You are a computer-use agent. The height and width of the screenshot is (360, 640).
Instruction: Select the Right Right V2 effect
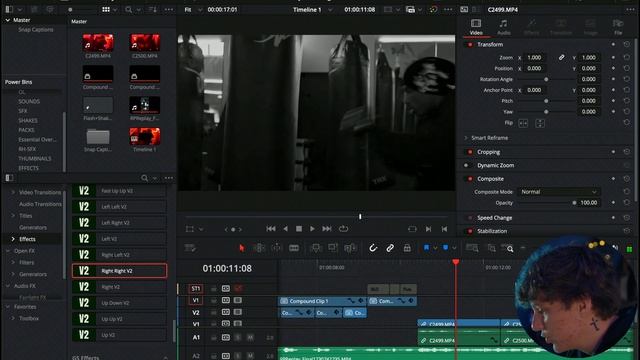pyautogui.click(x=120, y=271)
